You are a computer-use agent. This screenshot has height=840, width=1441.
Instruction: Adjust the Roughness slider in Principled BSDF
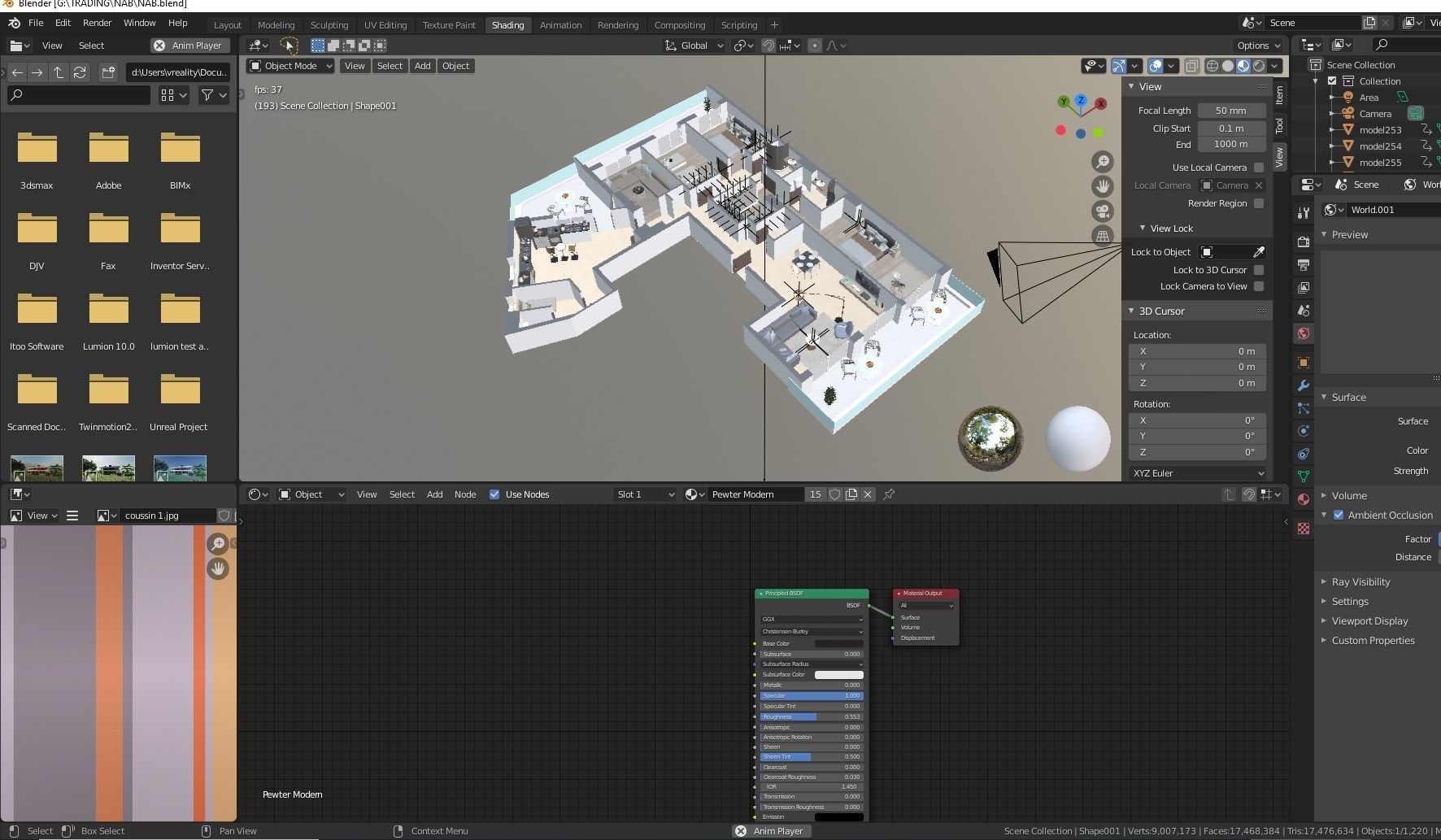point(812,716)
